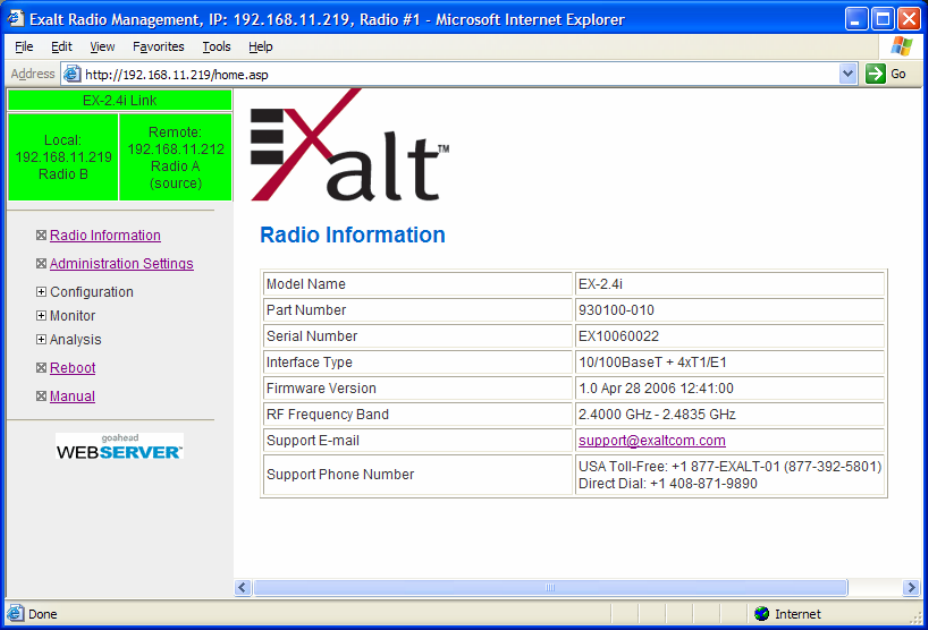The height and width of the screenshot is (630, 928).
Task: Expand the Analysis tree node
Action: click(x=41, y=339)
